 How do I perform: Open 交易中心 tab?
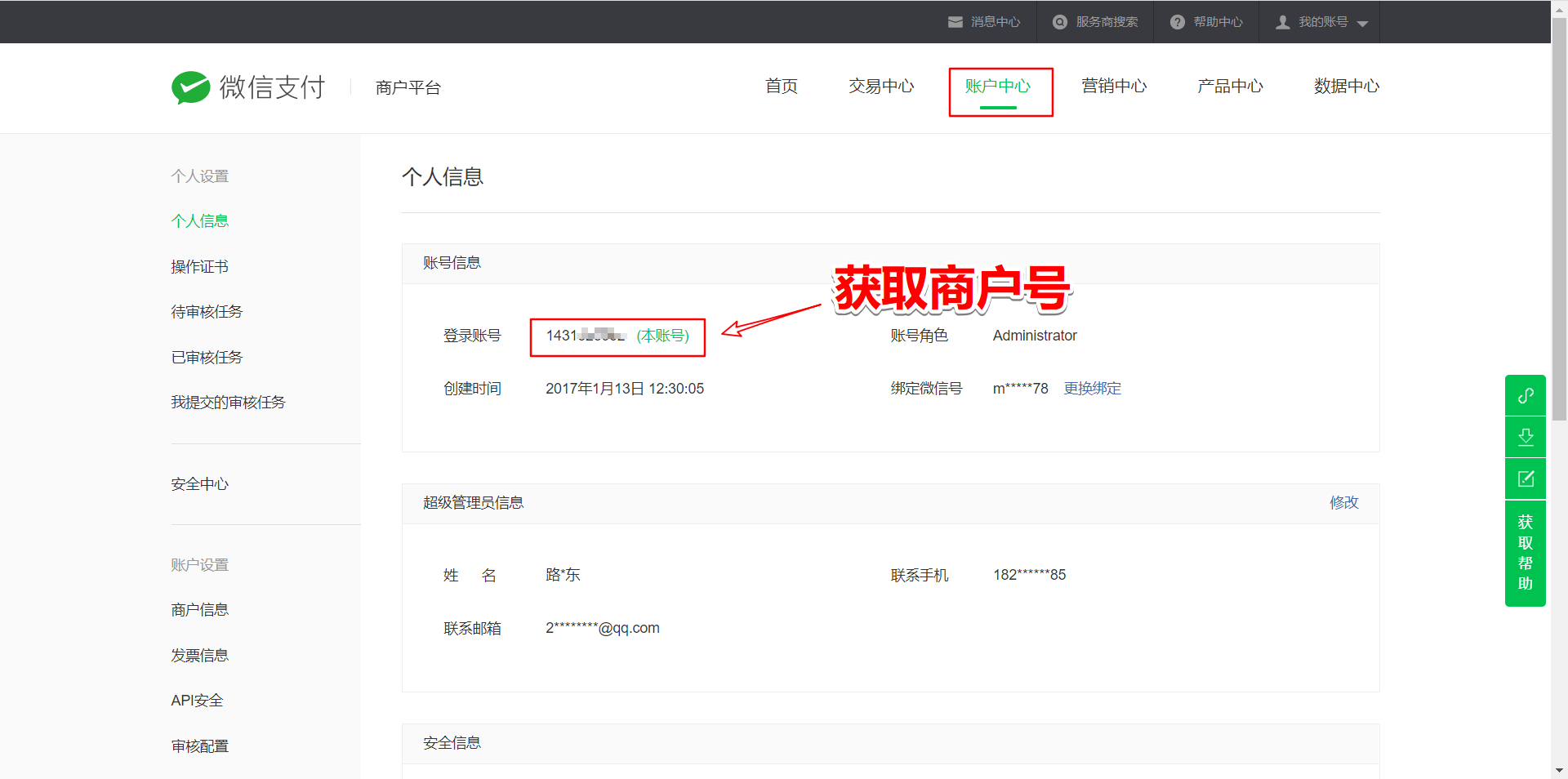881,86
